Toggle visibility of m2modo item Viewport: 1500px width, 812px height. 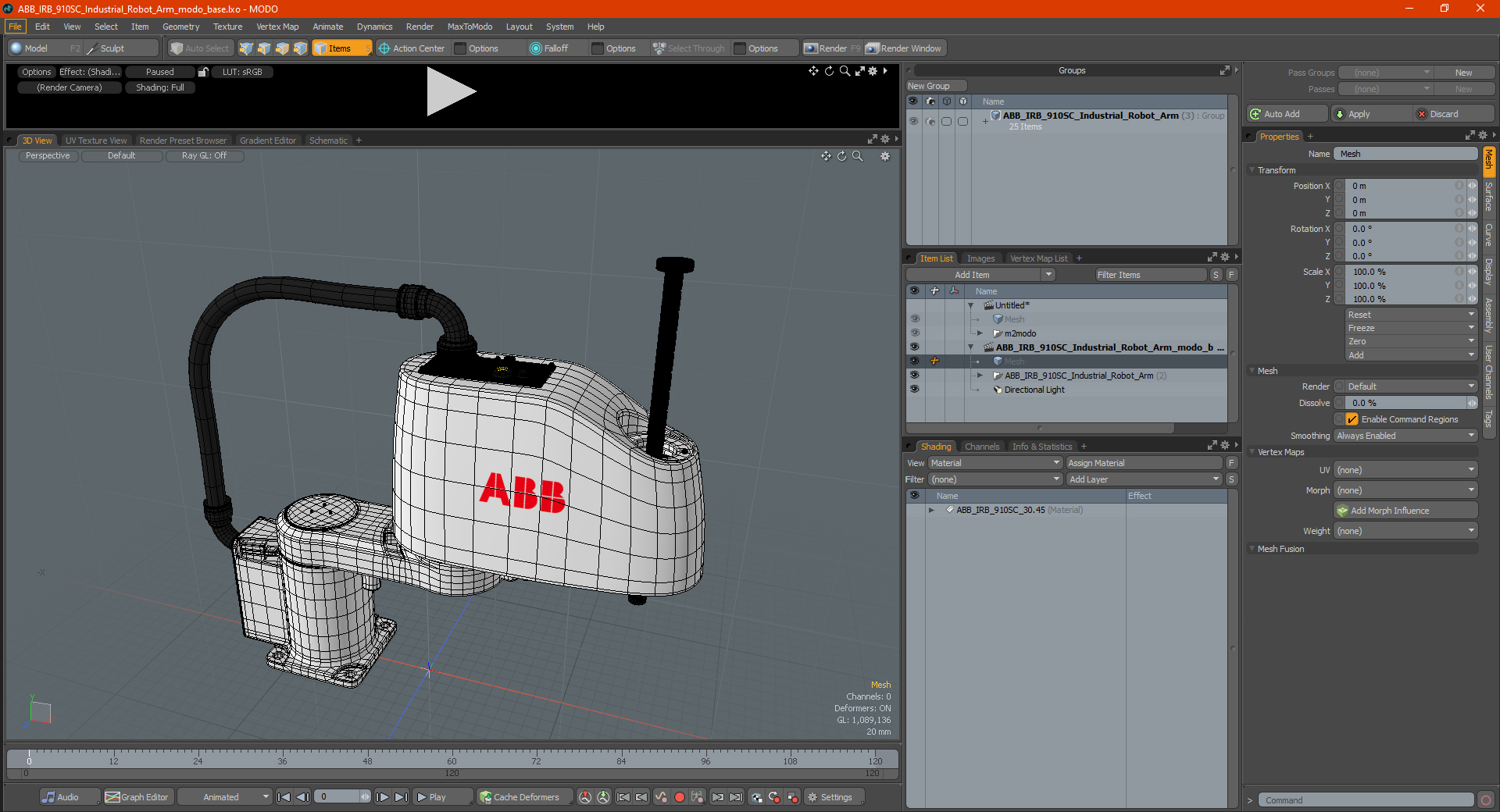[914, 333]
